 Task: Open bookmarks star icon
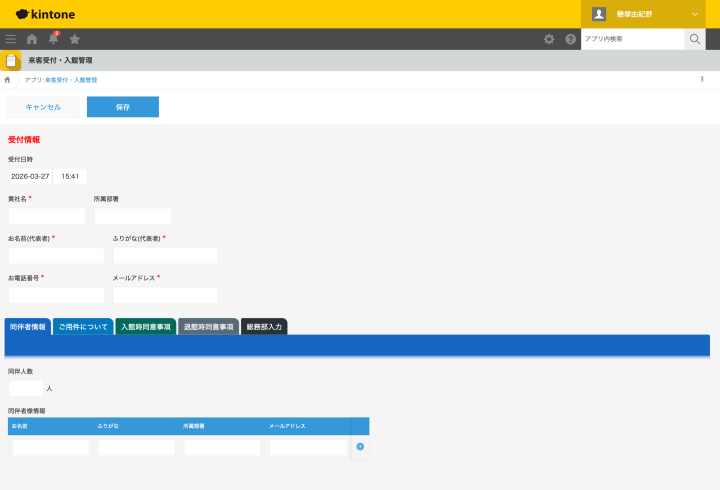tap(74, 39)
